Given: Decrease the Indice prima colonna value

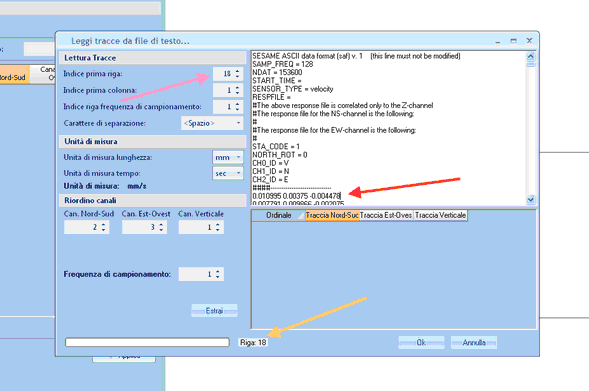Looking at the screenshot, I should pyautogui.click(x=237, y=92).
